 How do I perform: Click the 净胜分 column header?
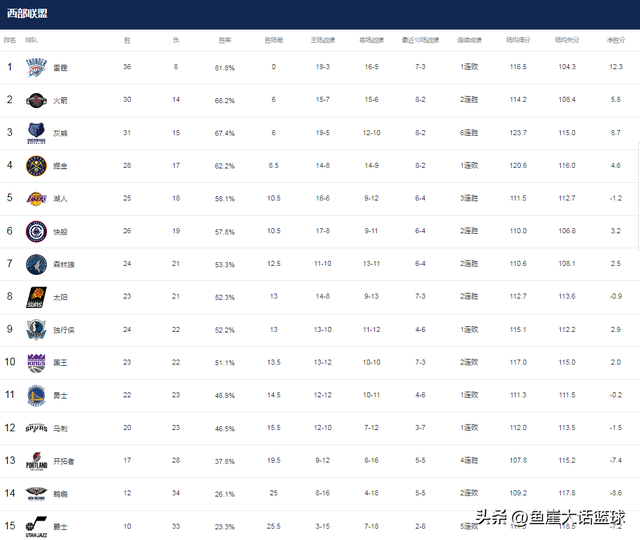click(616, 40)
